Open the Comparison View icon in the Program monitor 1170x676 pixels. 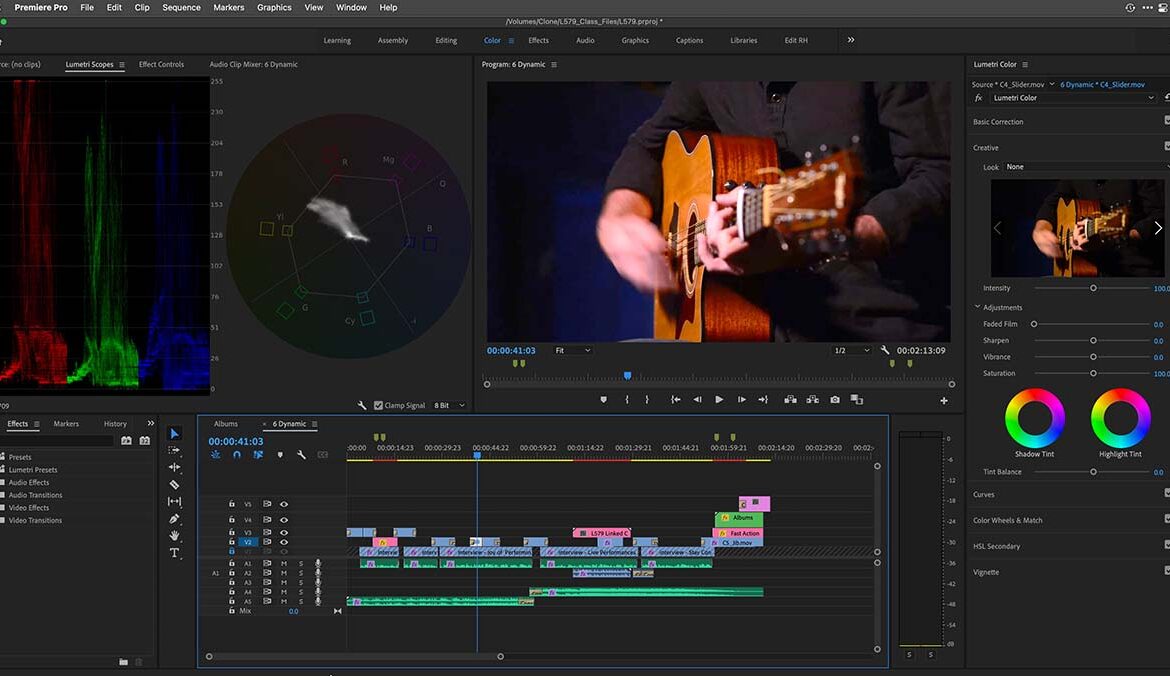click(856, 399)
